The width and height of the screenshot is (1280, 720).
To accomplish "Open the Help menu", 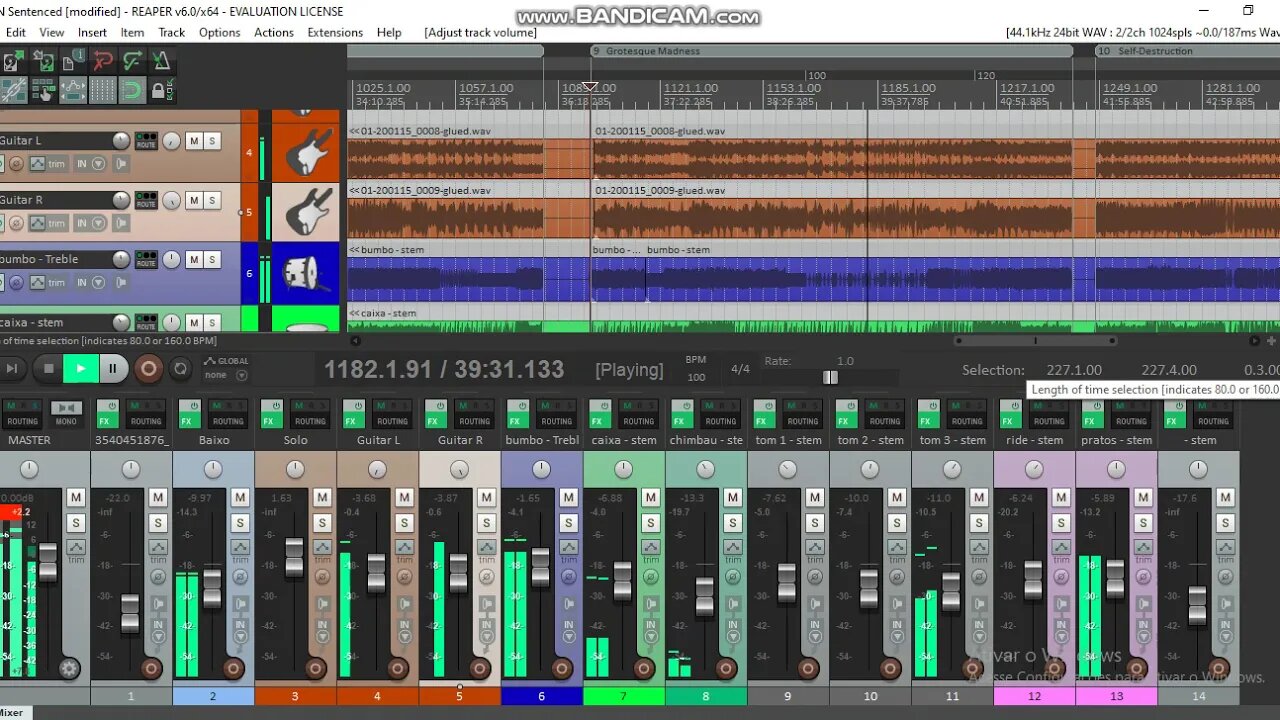I will coord(389,32).
